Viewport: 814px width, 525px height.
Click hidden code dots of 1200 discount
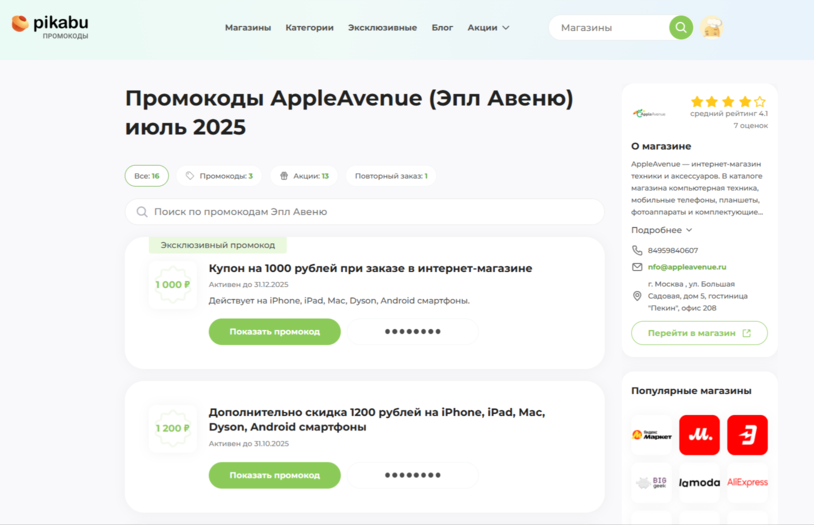click(413, 475)
